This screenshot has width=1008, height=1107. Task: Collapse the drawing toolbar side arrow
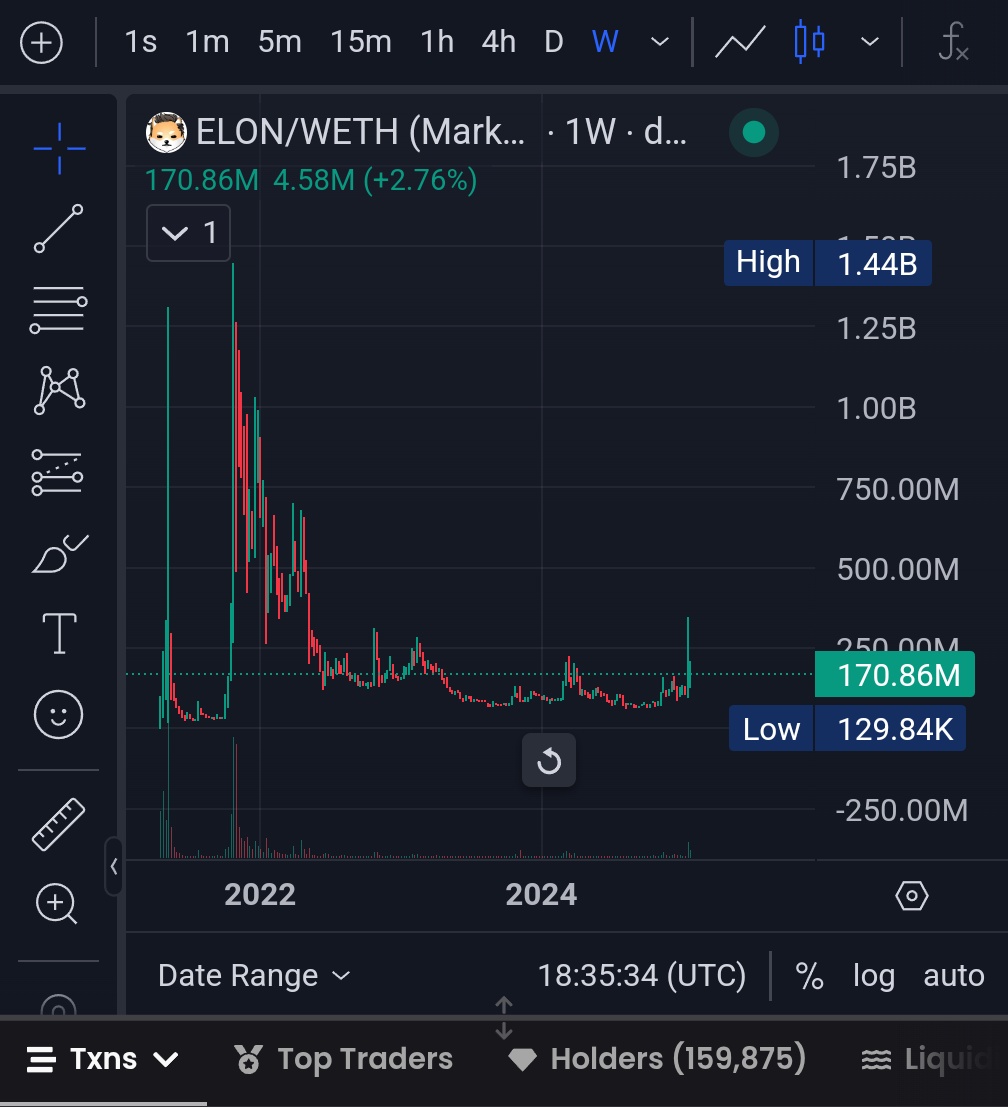point(114,866)
